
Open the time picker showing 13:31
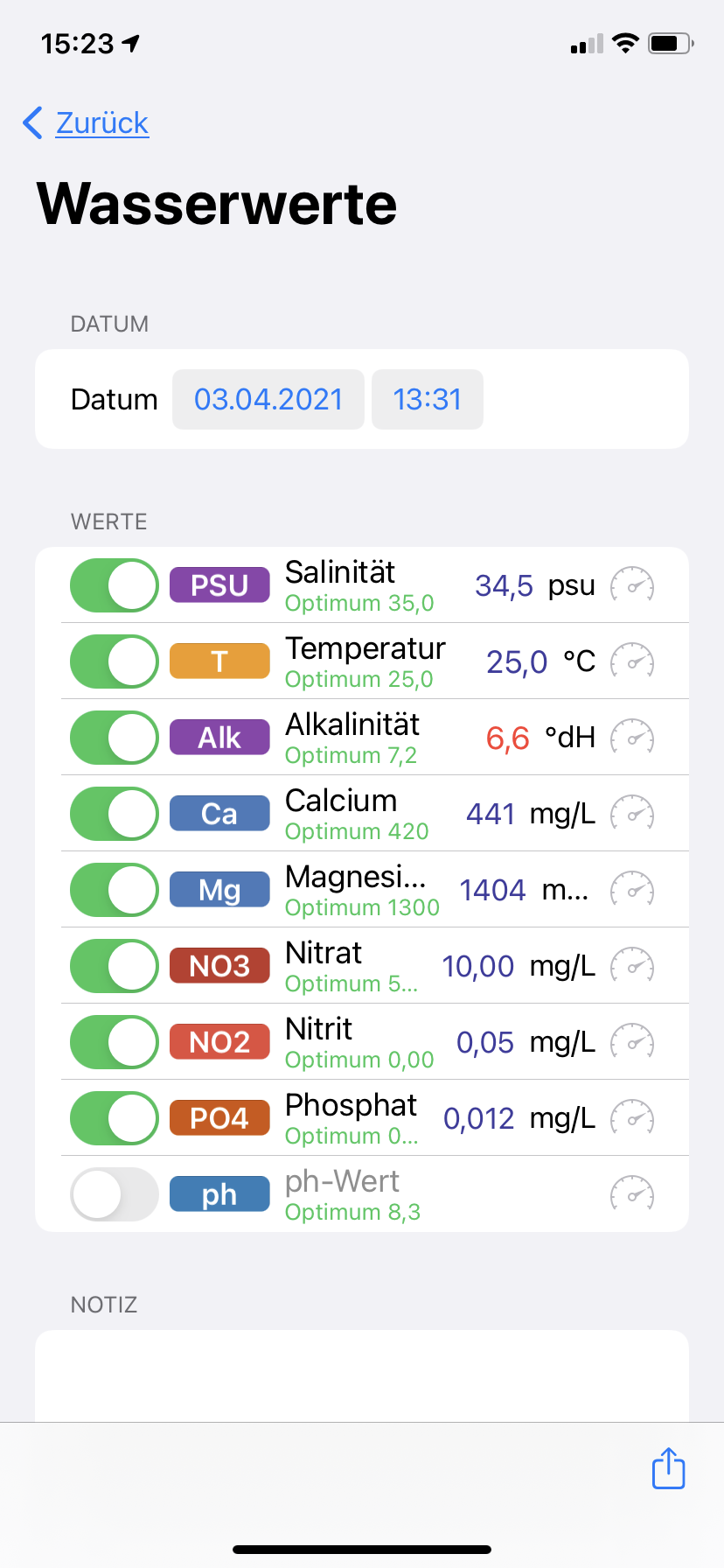pos(427,400)
